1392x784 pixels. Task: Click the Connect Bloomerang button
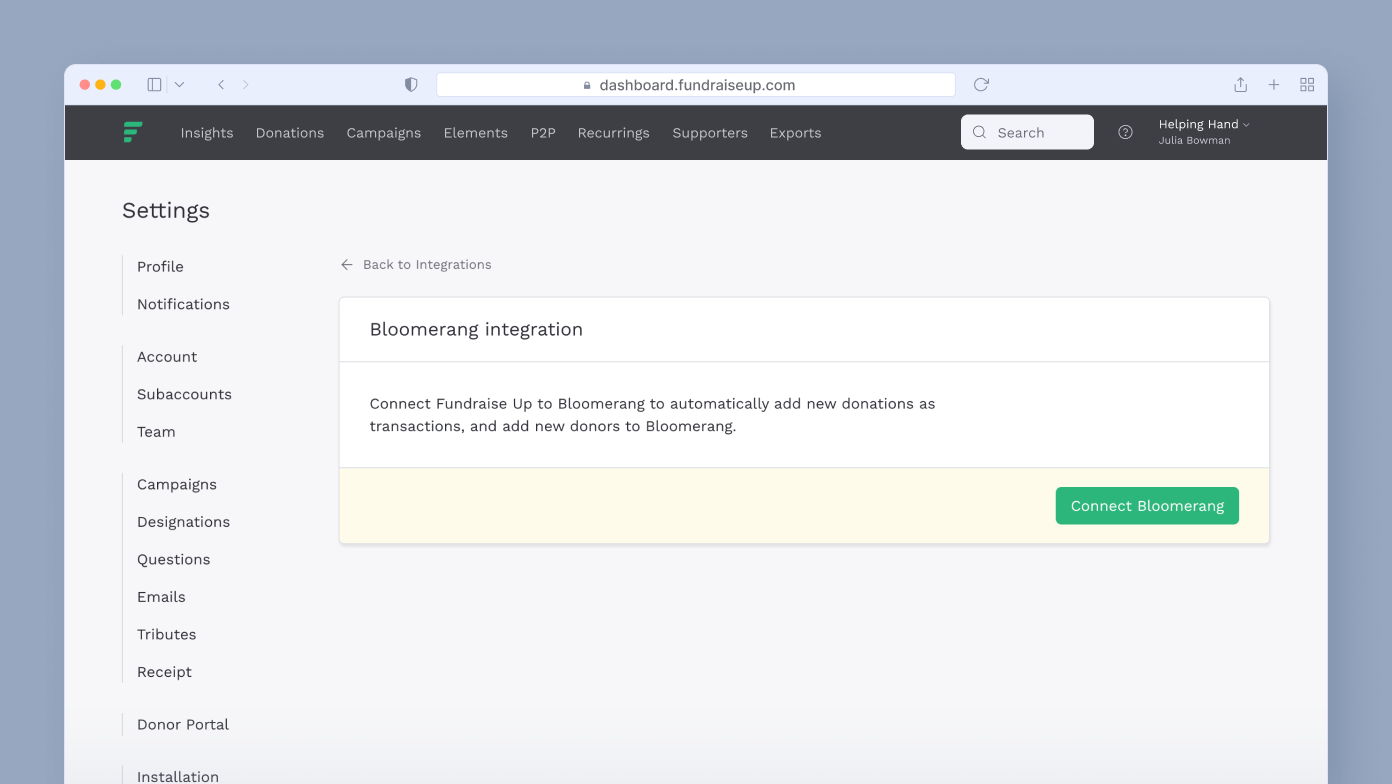(1147, 506)
